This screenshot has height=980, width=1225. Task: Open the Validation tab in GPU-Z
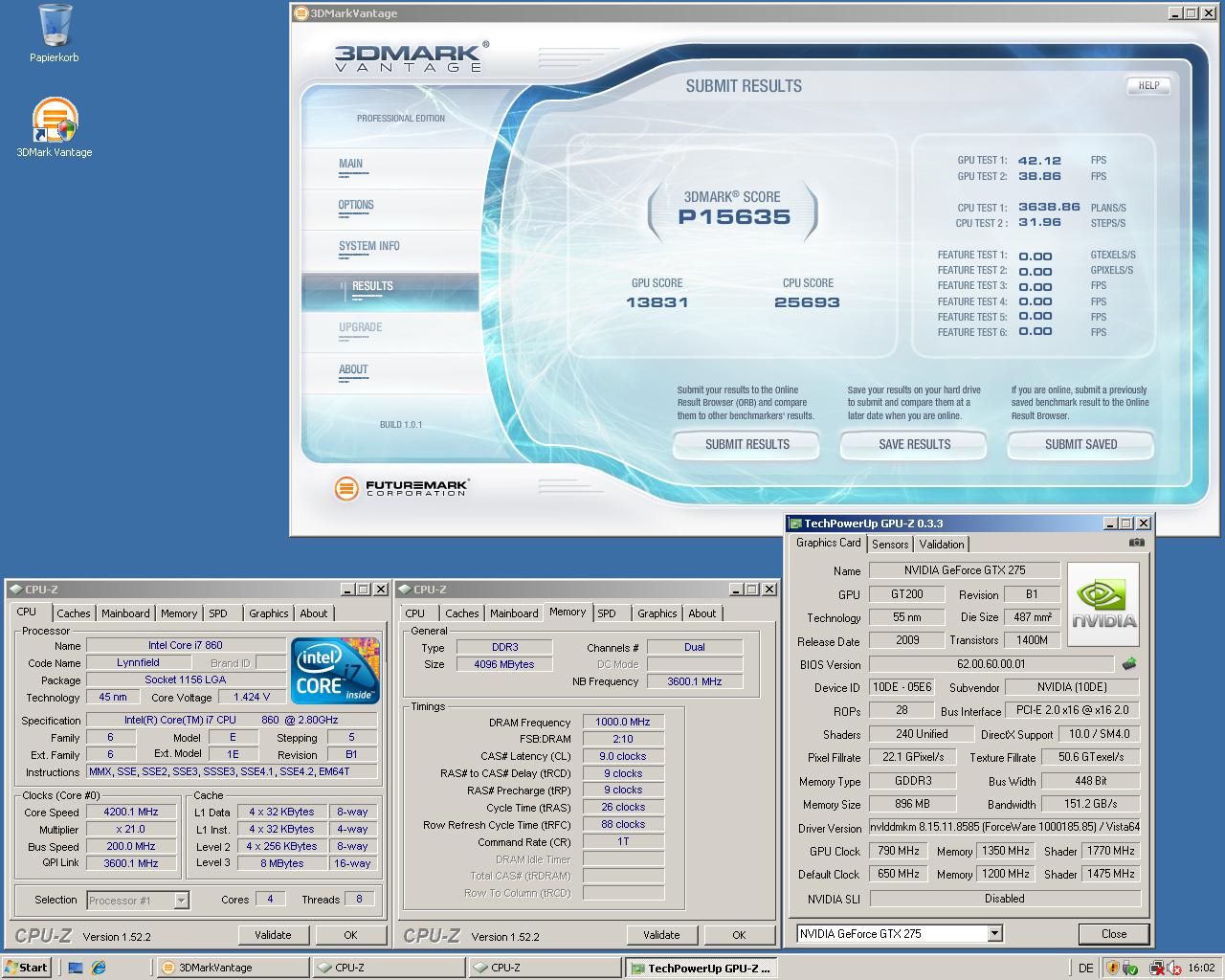click(942, 544)
